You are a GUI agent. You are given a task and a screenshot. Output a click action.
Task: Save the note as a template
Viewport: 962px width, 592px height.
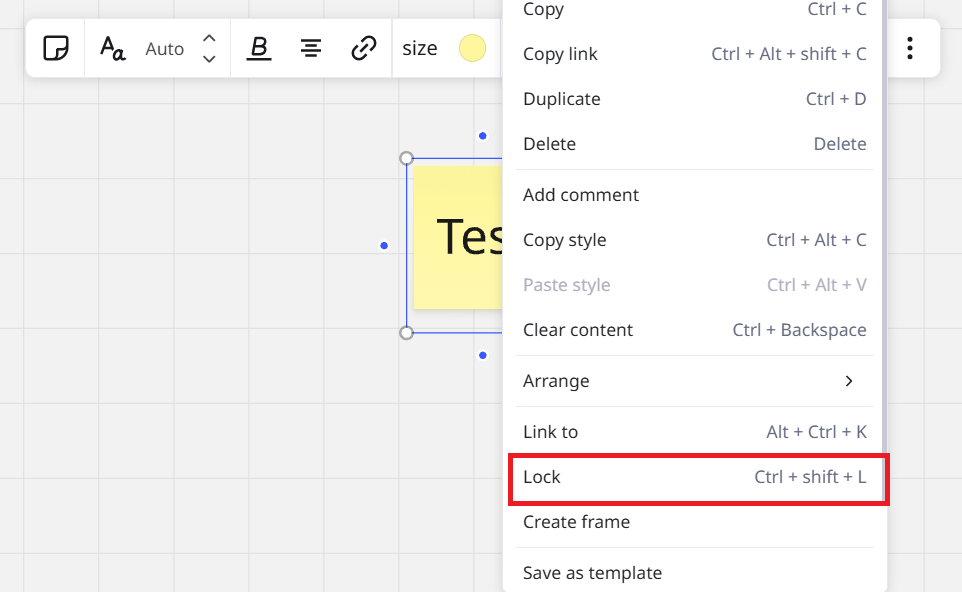592,572
